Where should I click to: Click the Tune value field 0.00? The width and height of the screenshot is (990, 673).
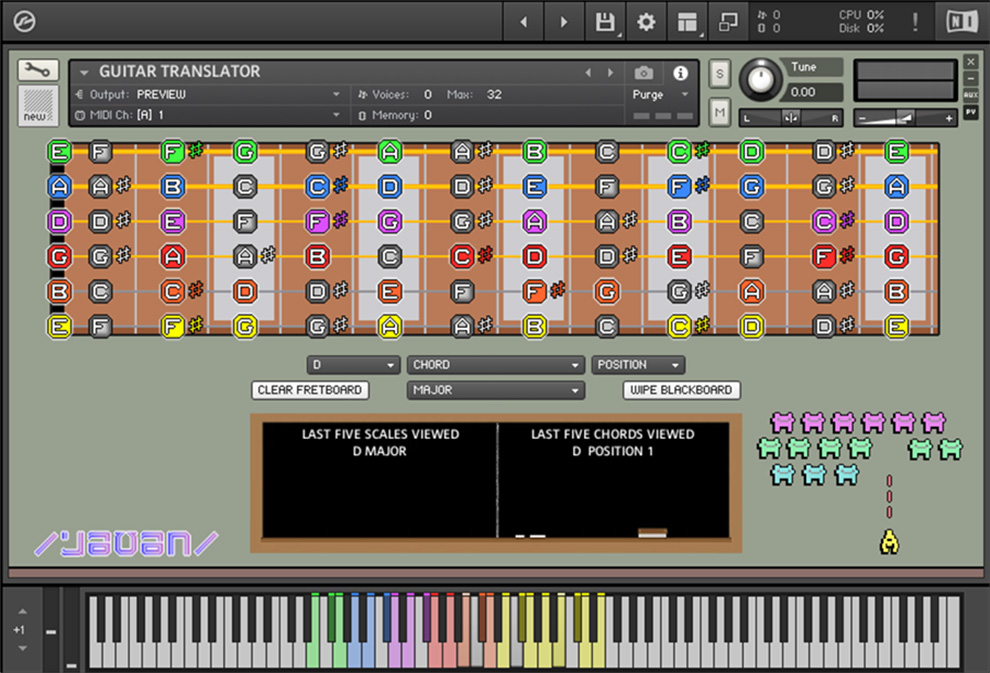pos(813,92)
